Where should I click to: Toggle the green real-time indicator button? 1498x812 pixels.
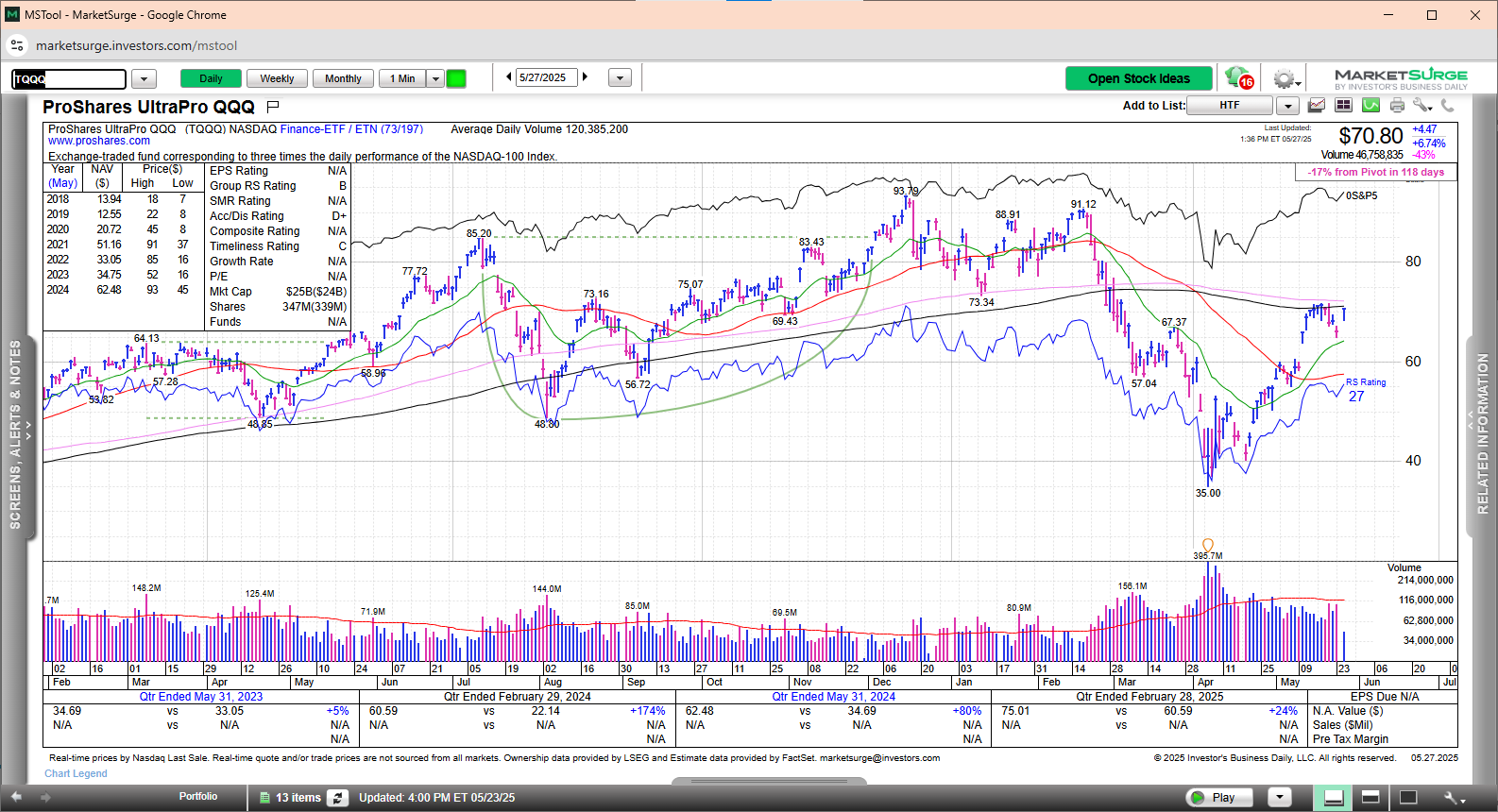coord(456,78)
